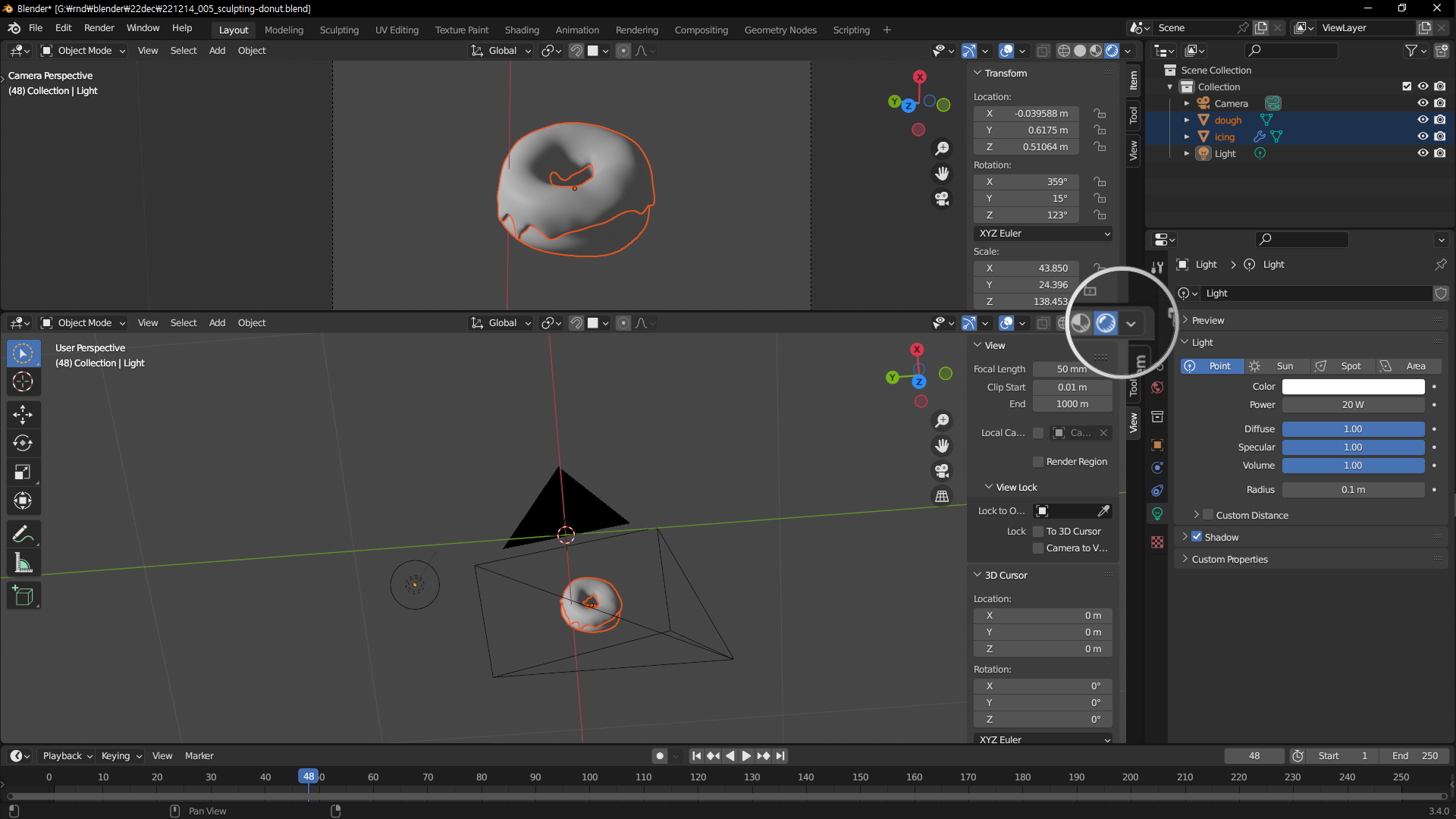
Task: Select the Scale tool
Action: pos(23,472)
